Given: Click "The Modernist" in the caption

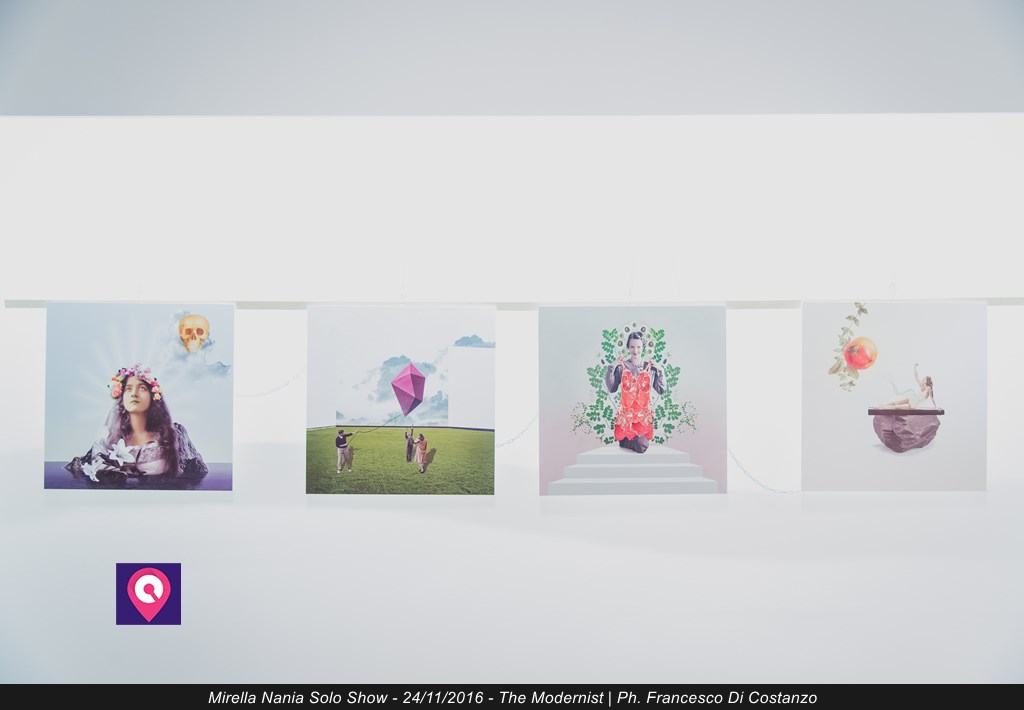Looking at the screenshot, I should pyautogui.click(x=551, y=698).
